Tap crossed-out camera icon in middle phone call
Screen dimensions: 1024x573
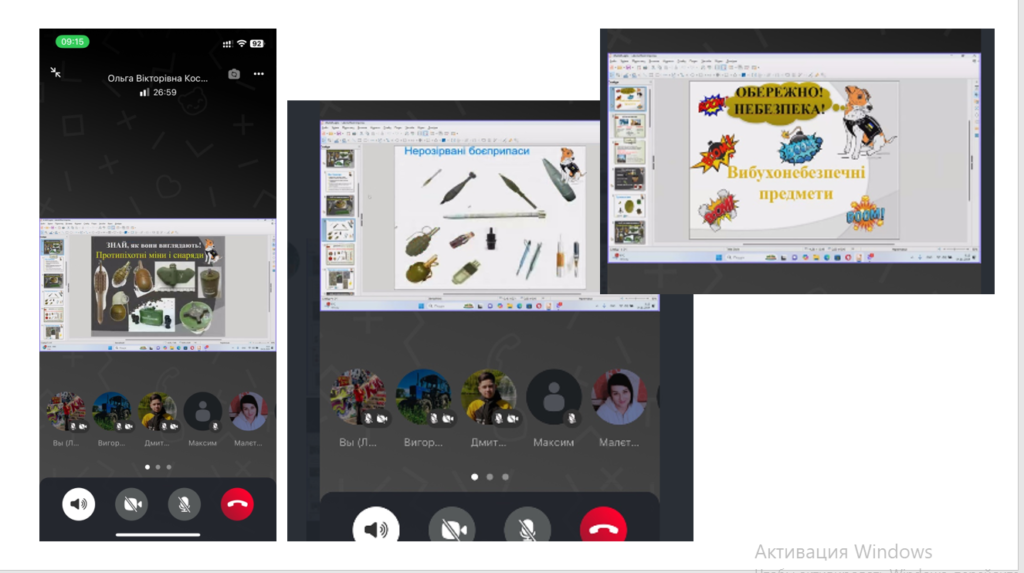(x=452, y=530)
